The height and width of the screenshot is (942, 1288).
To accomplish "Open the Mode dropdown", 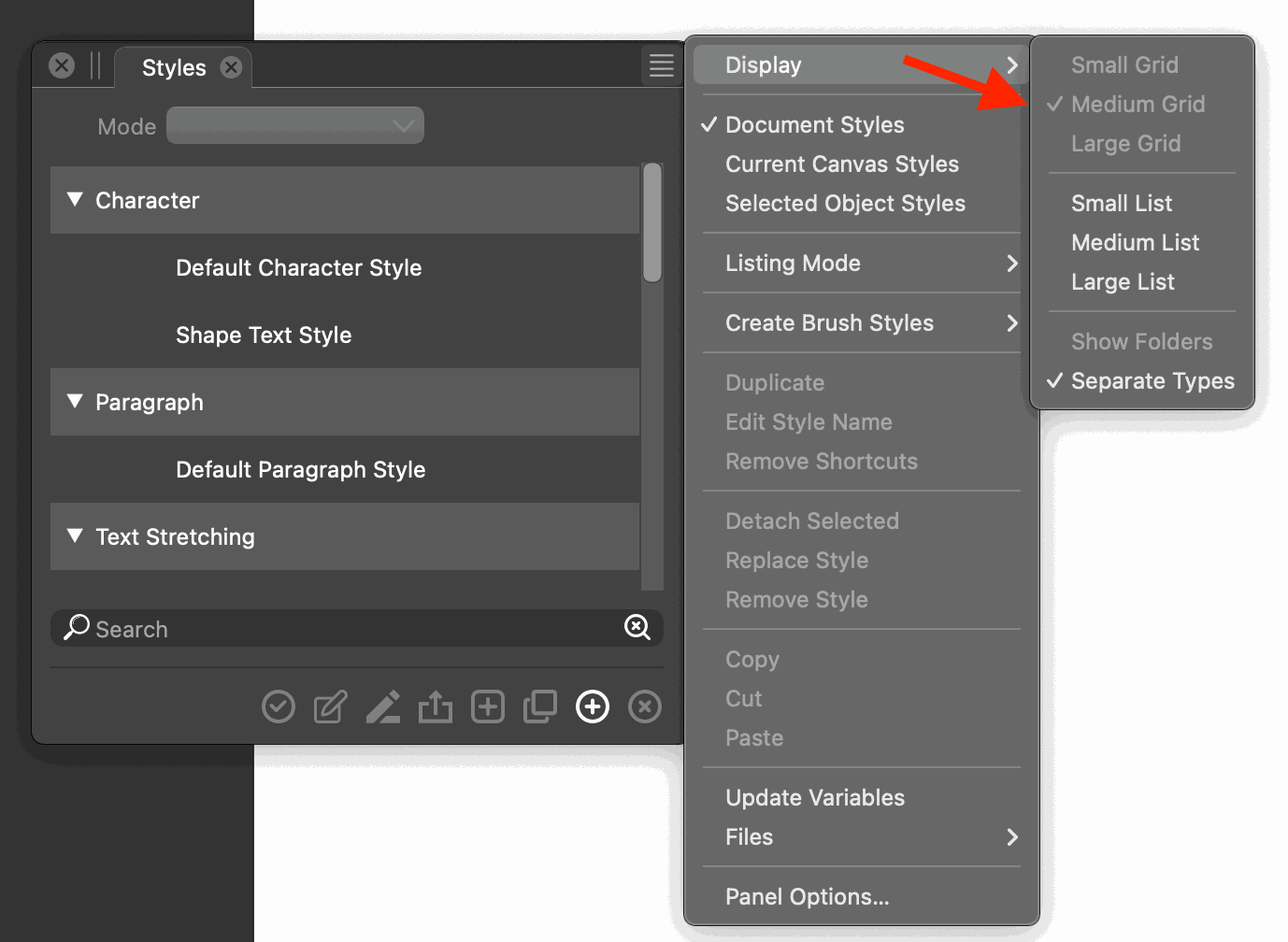I will 295,126.
